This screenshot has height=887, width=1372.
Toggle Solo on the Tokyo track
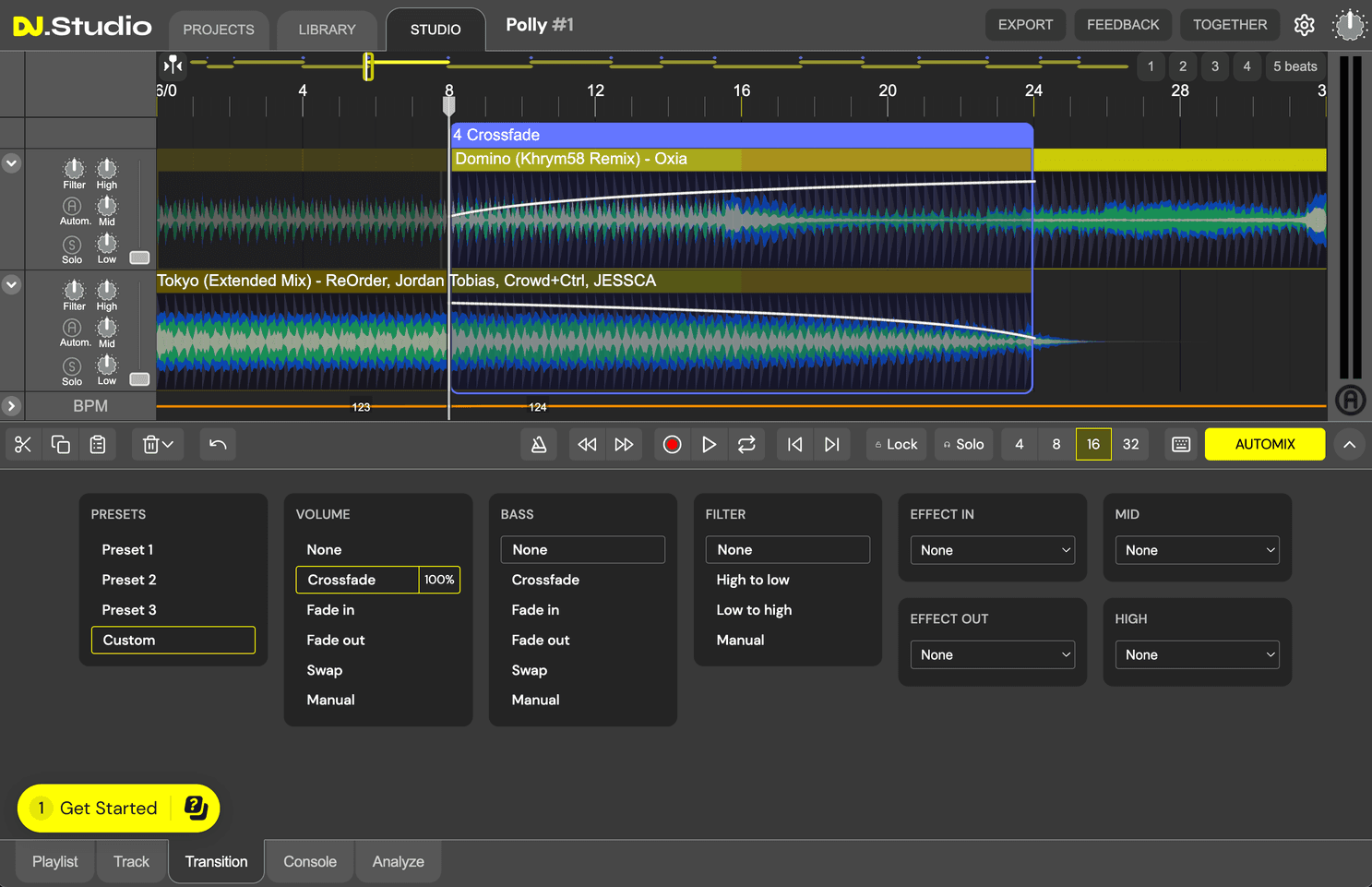click(72, 366)
